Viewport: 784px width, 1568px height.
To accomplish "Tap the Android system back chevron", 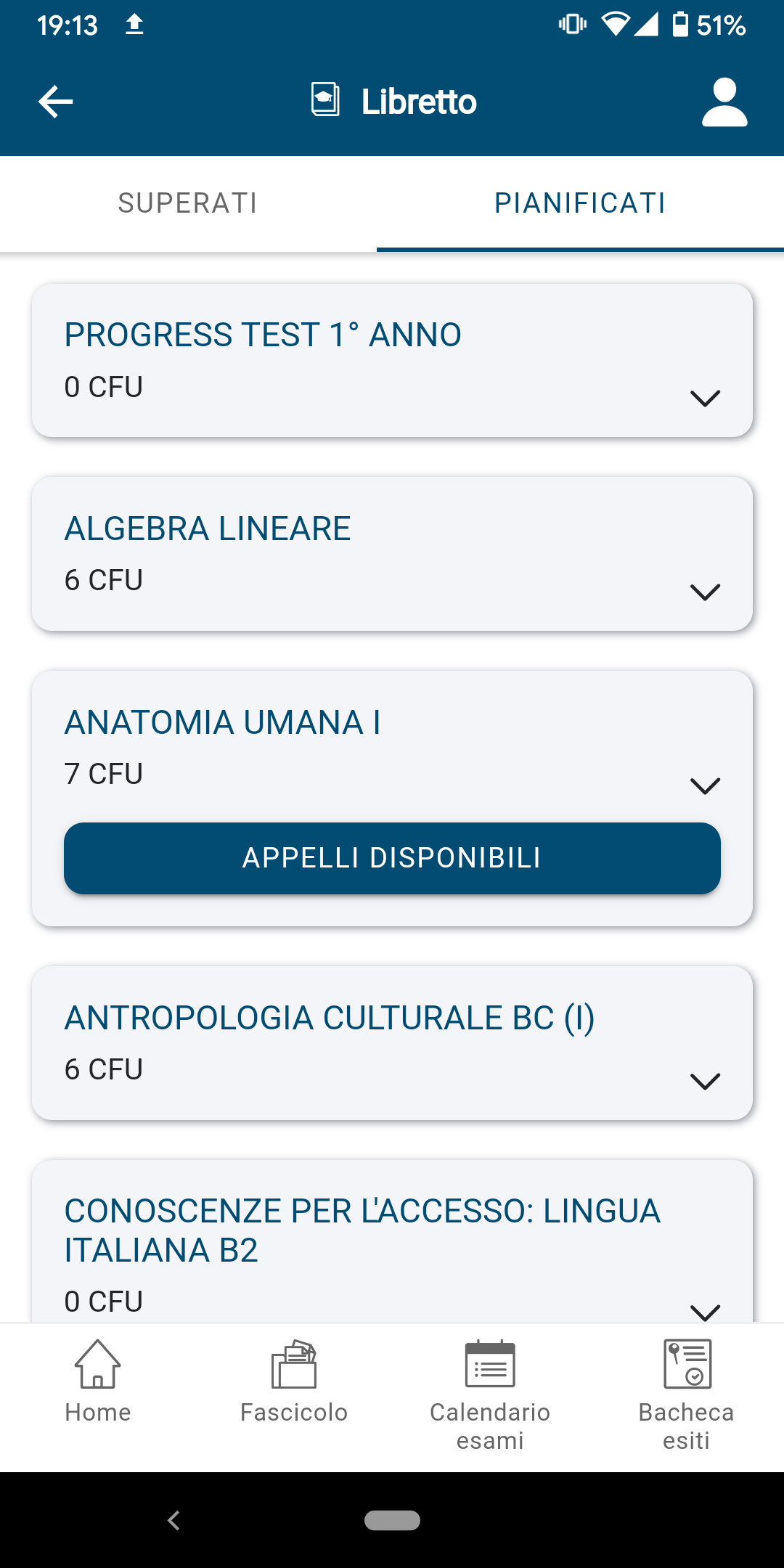I will pos(173,1520).
